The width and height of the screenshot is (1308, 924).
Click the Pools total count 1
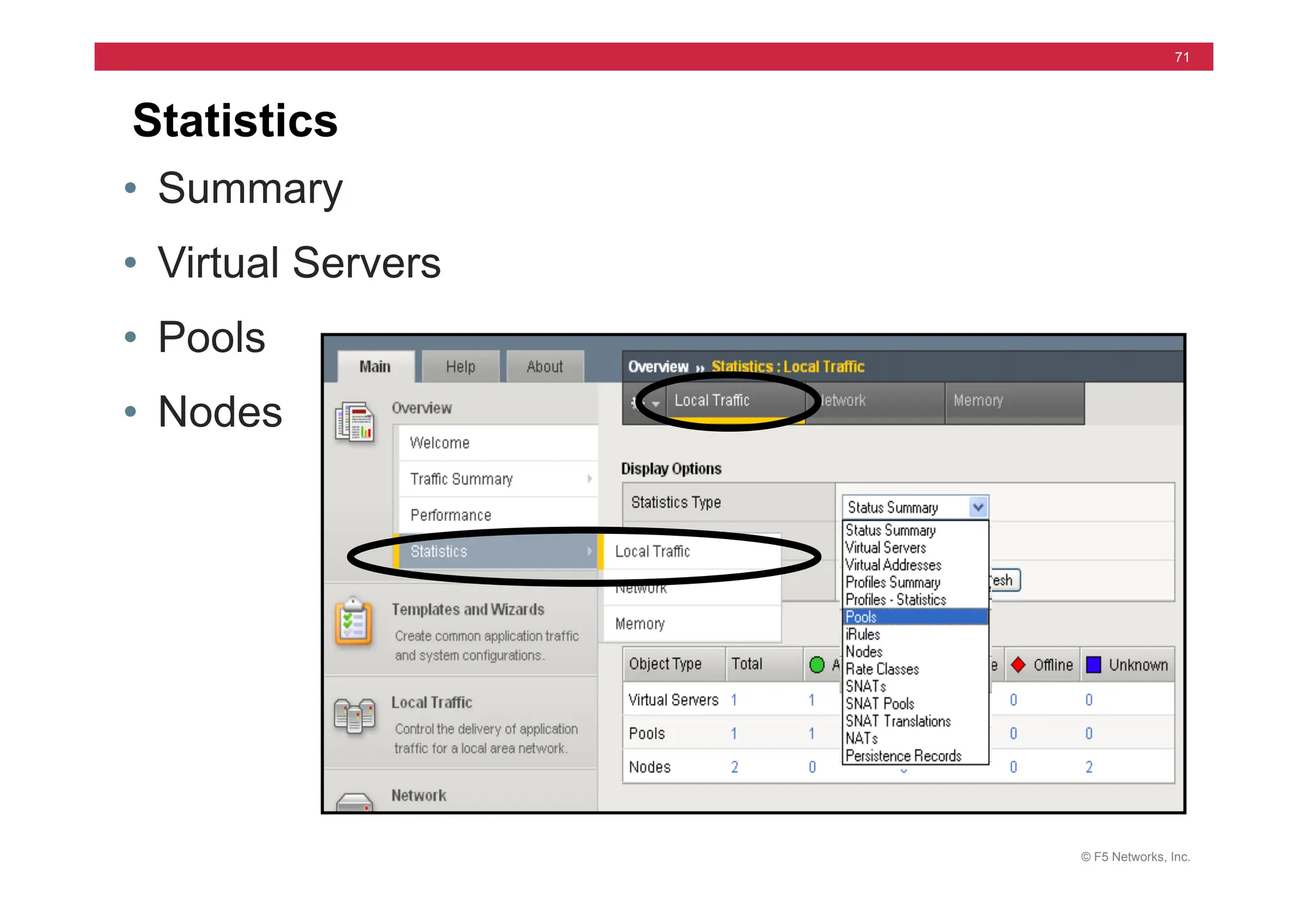734,734
